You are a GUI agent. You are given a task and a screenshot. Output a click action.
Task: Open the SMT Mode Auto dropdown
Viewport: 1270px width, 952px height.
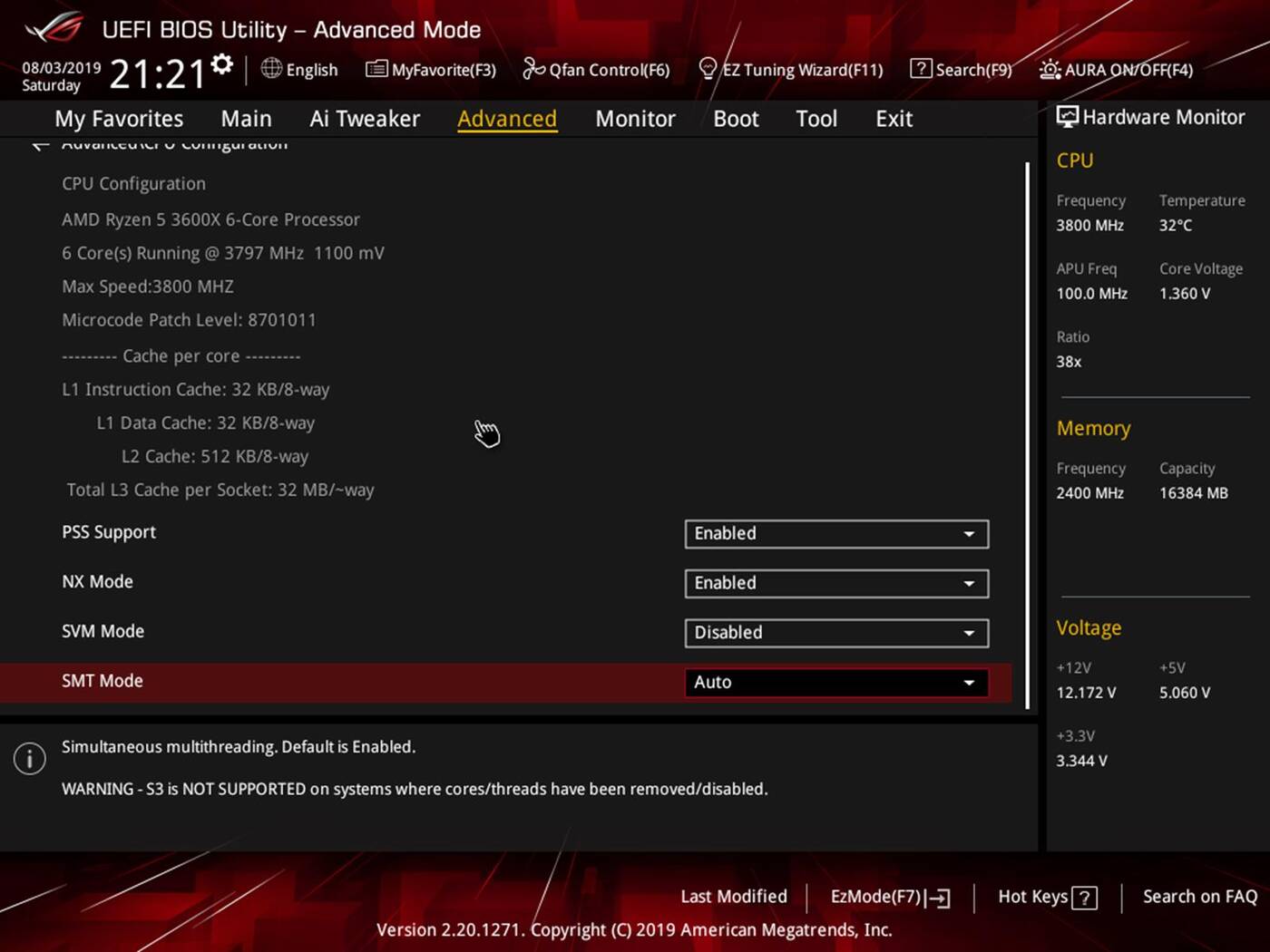(835, 683)
